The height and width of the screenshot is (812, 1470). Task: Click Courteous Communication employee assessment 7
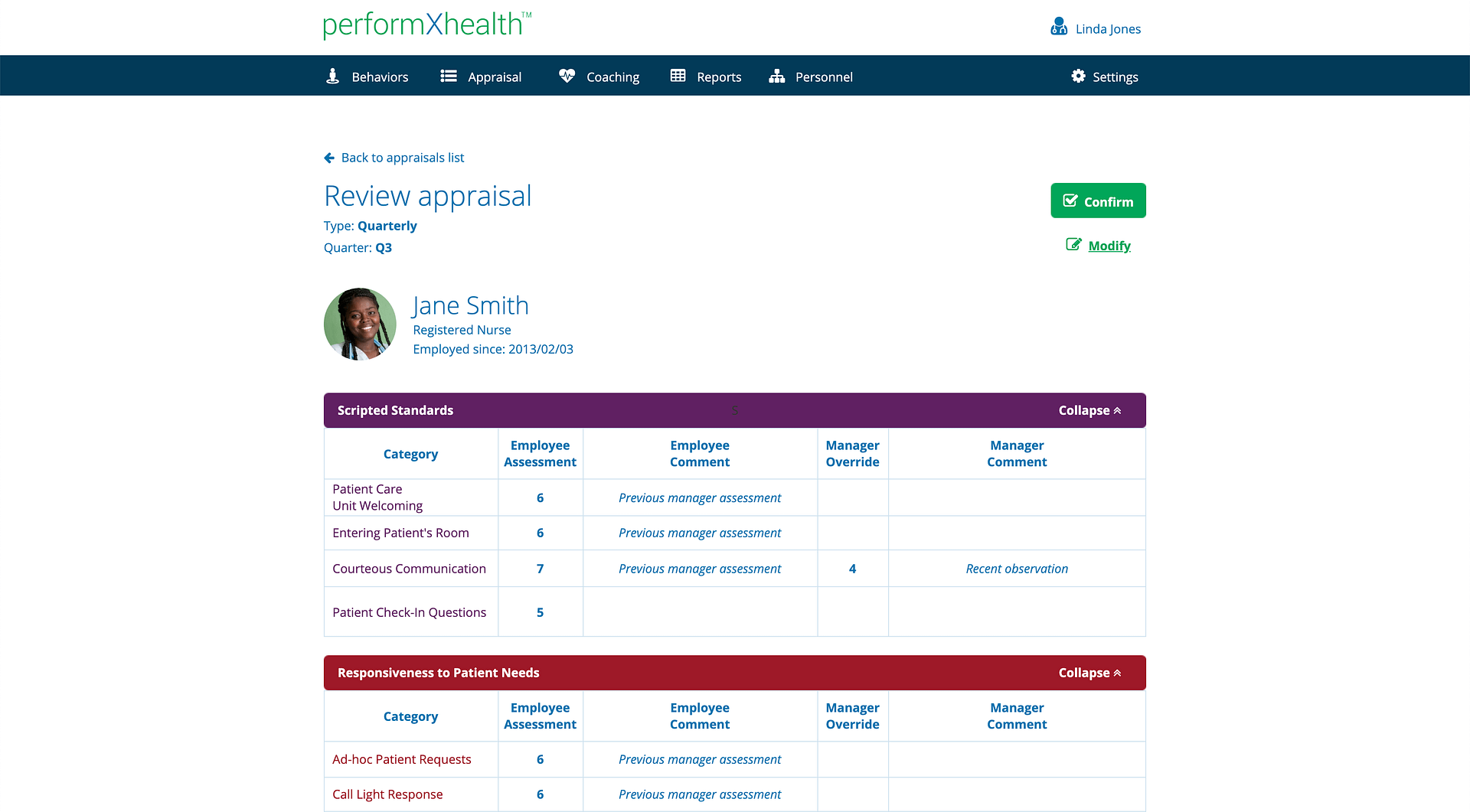[540, 569]
